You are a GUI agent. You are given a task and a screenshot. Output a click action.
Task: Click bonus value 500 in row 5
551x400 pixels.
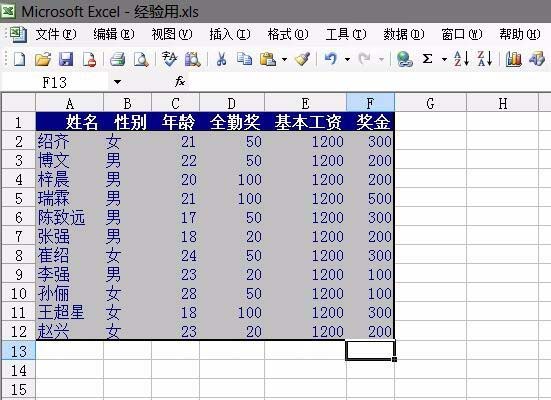click(370, 199)
